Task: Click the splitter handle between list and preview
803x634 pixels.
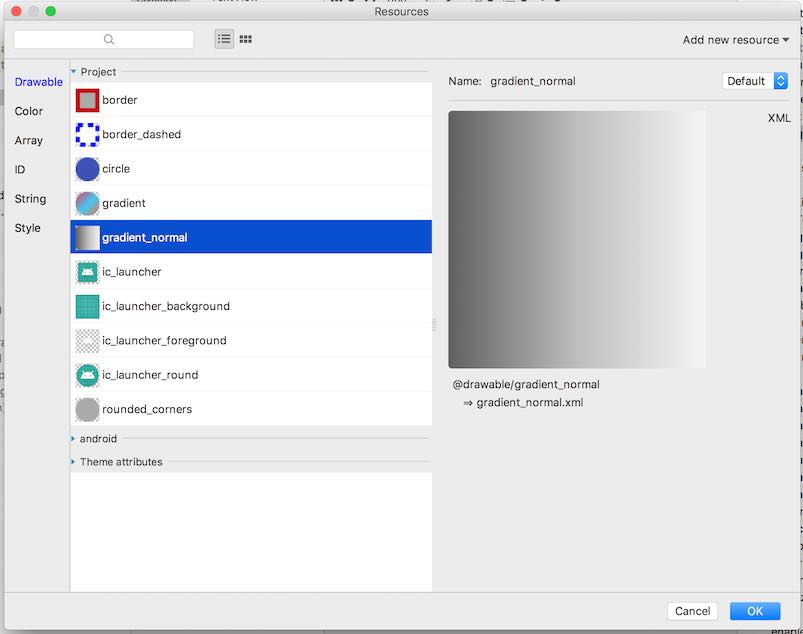Action: pos(434,324)
